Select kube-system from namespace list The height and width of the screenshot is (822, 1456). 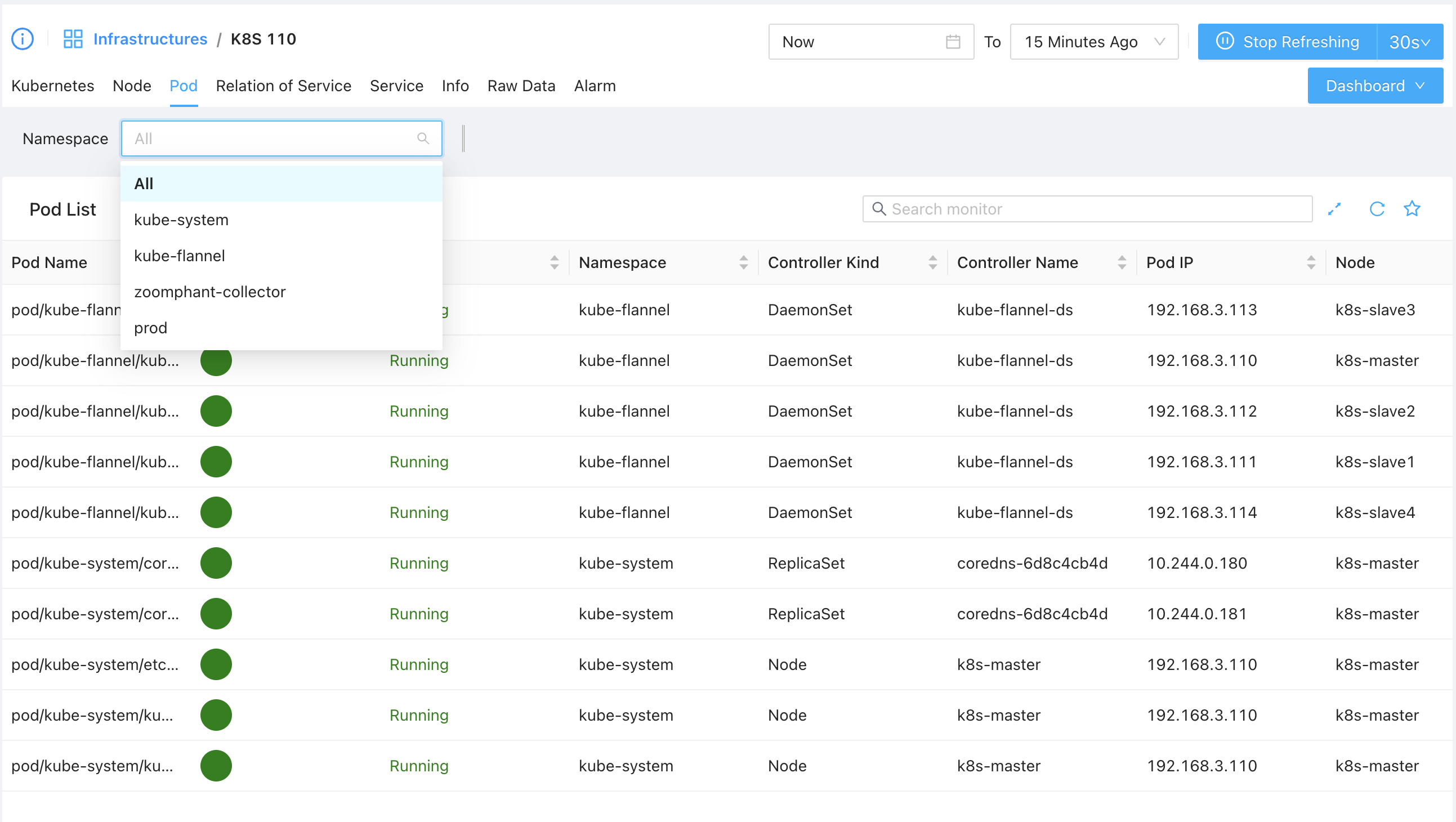[x=181, y=220]
